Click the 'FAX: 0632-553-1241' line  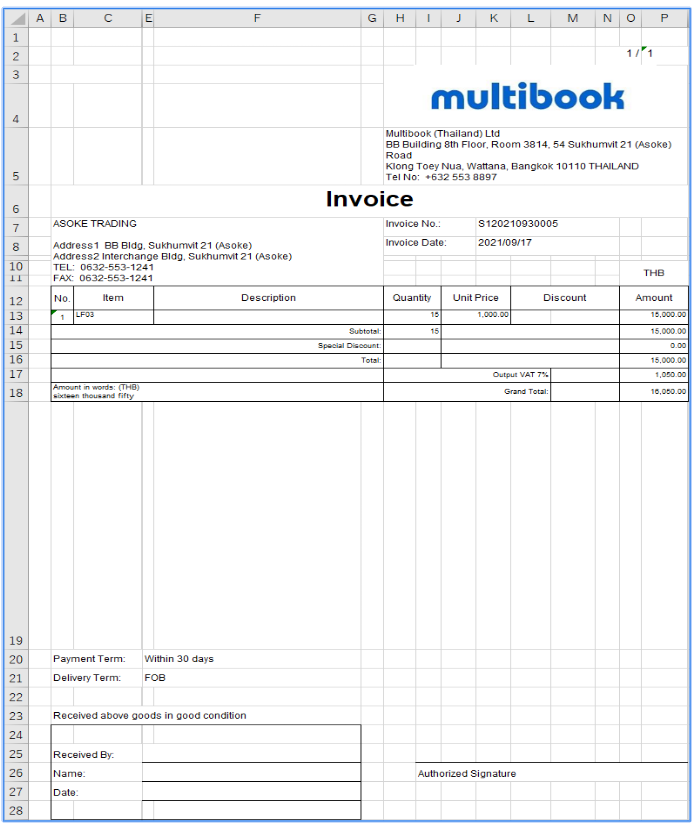point(103,278)
